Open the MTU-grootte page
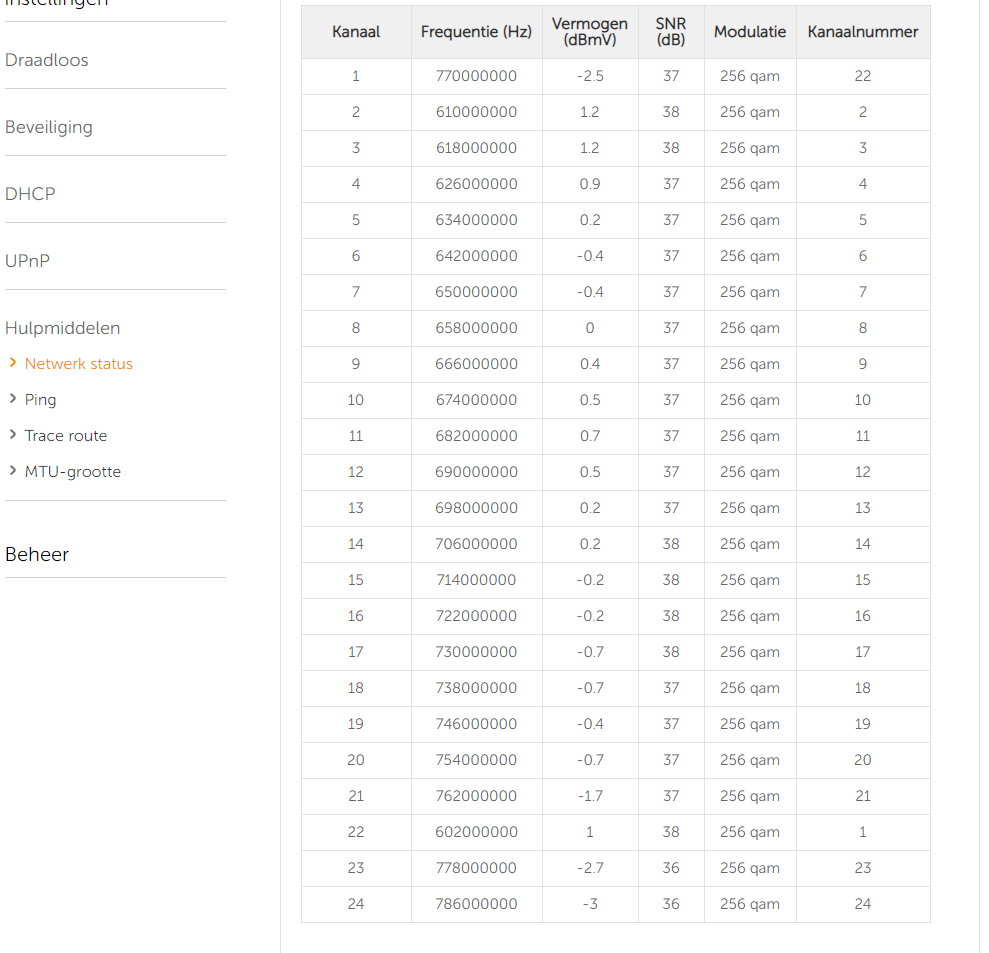 point(73,472)
